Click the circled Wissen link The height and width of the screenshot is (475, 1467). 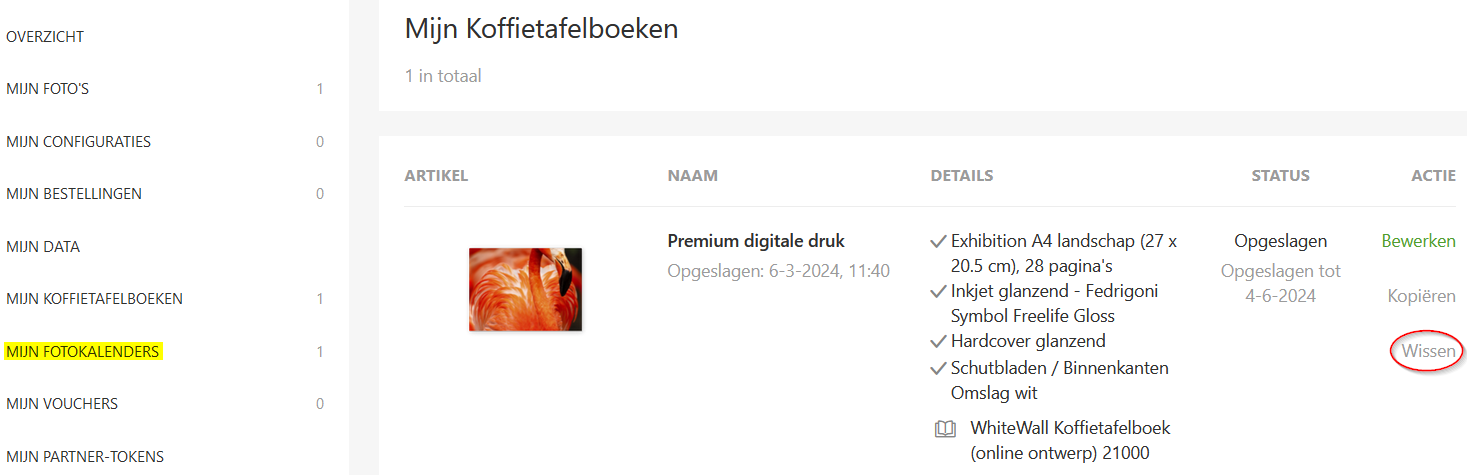click(x=1428, y=351)
